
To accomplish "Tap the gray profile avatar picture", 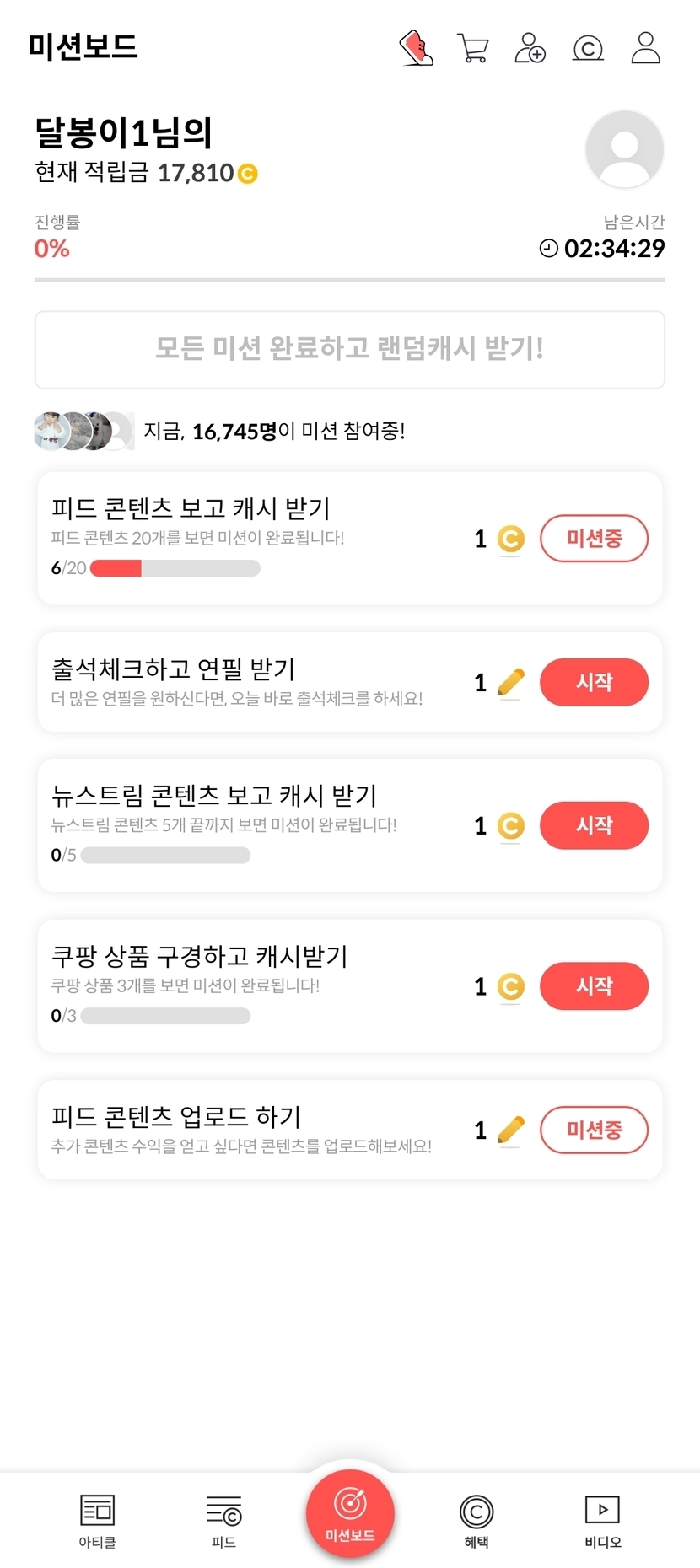I will coord(625,149).
